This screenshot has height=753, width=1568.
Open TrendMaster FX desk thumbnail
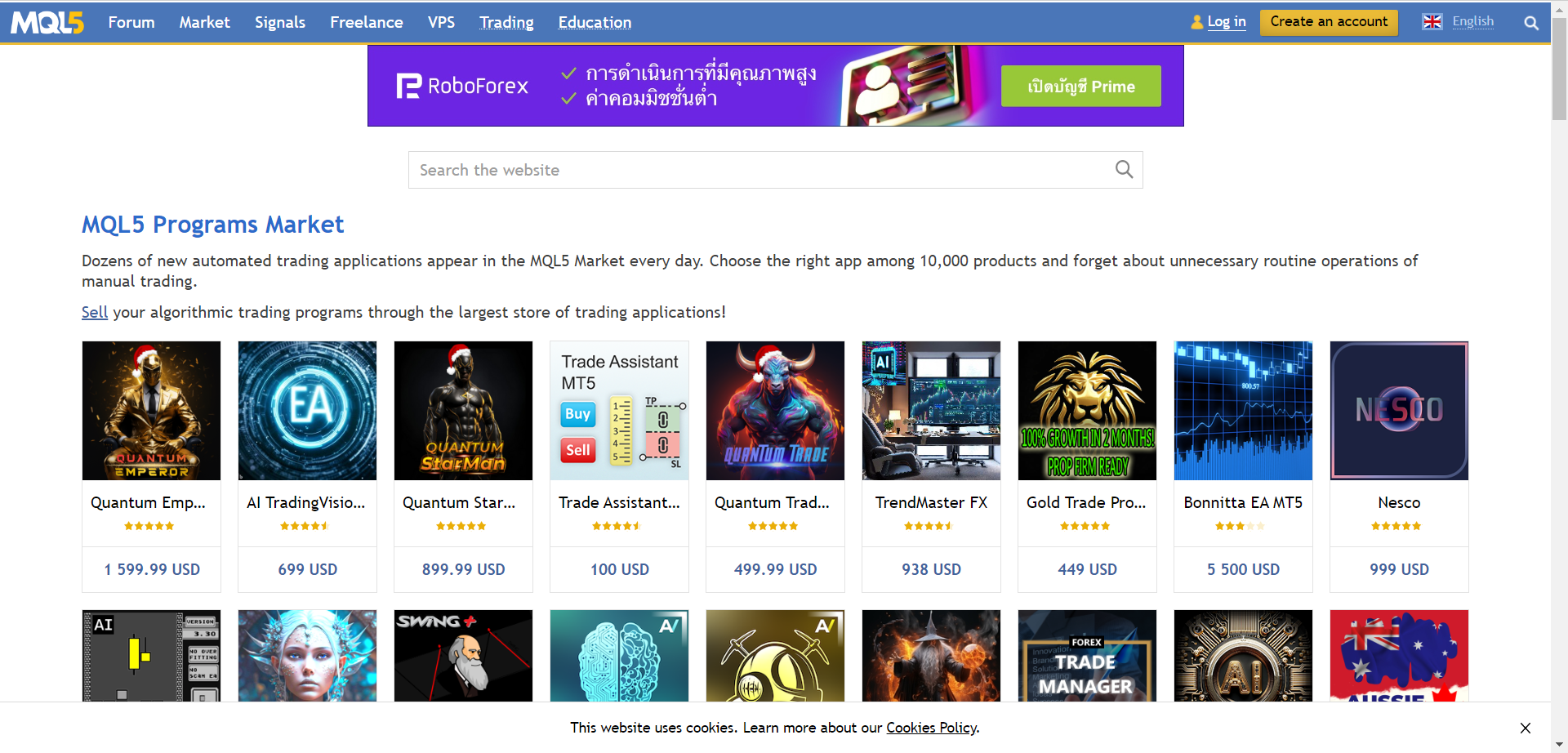pyautogui.click(x=932, y=411)
